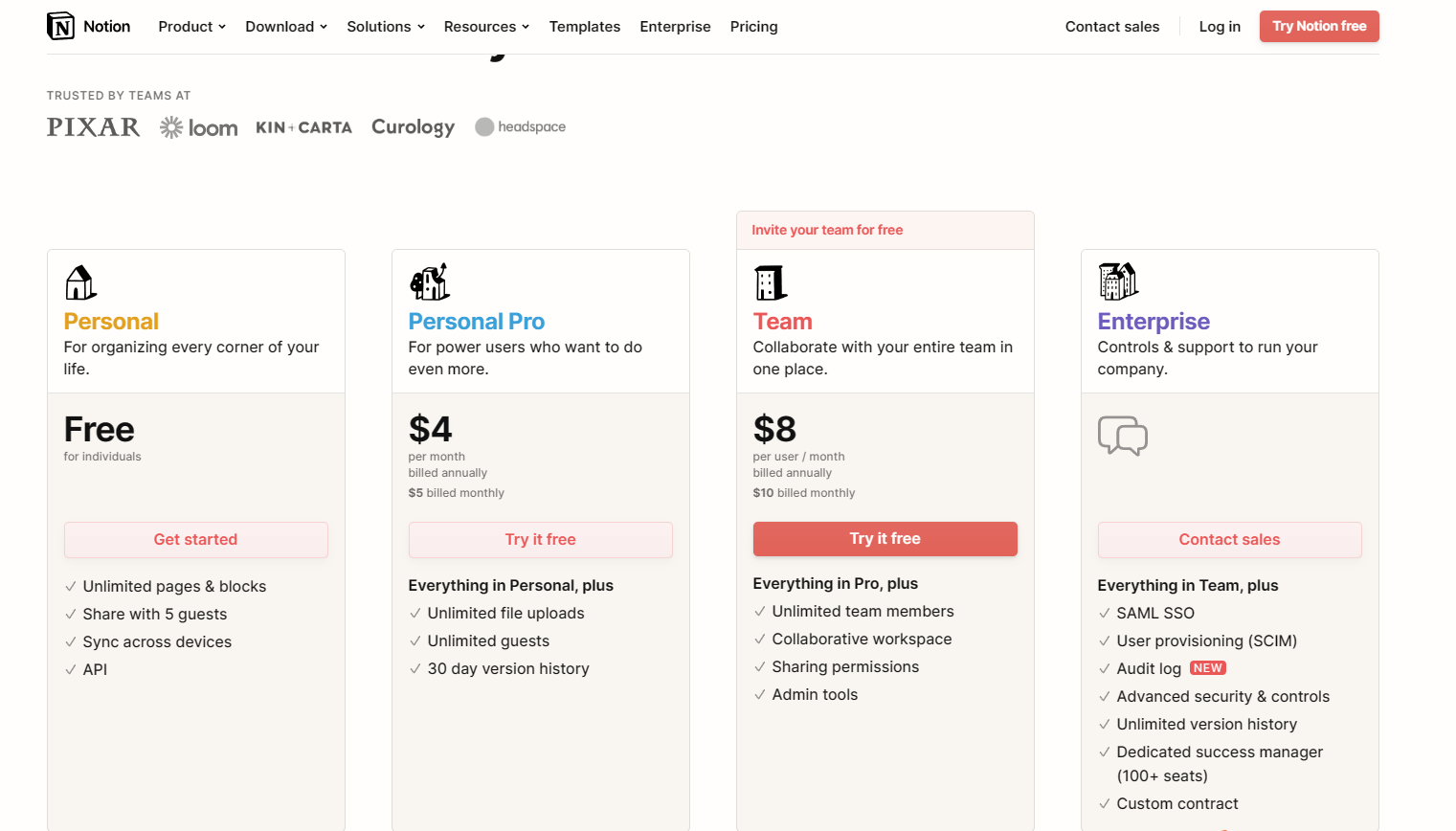Screen dimensions: 1456x831
Task: Click the Notion logo icon
Action: 60,26
